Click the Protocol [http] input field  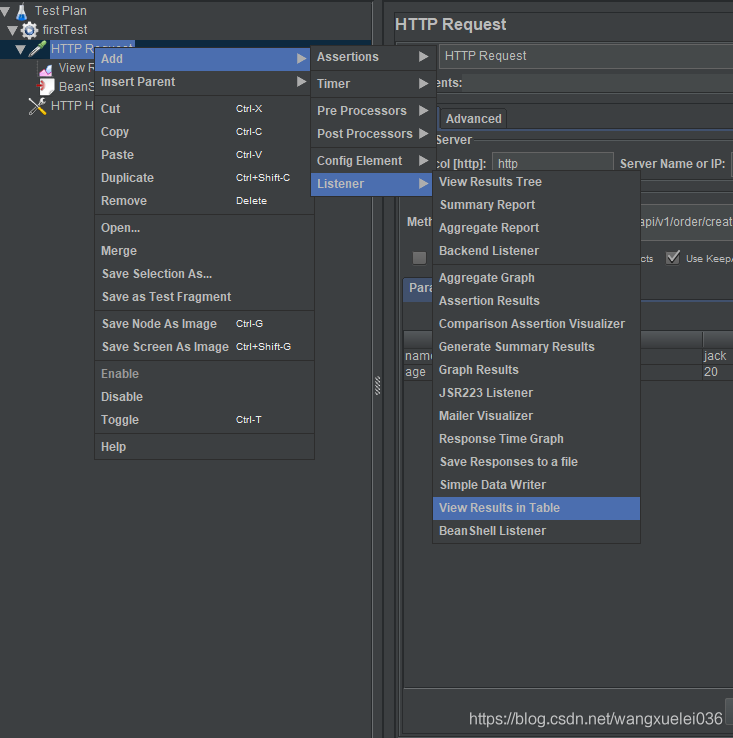(552, 164)
